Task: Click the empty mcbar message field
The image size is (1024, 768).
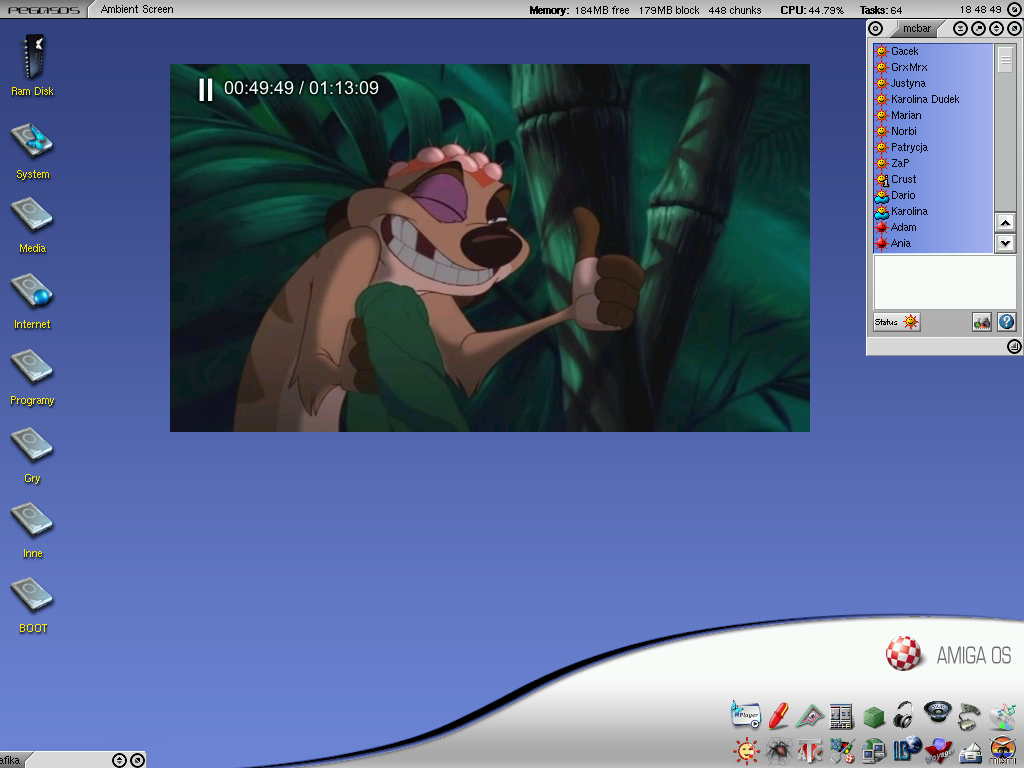Action: tap(944, 283)
